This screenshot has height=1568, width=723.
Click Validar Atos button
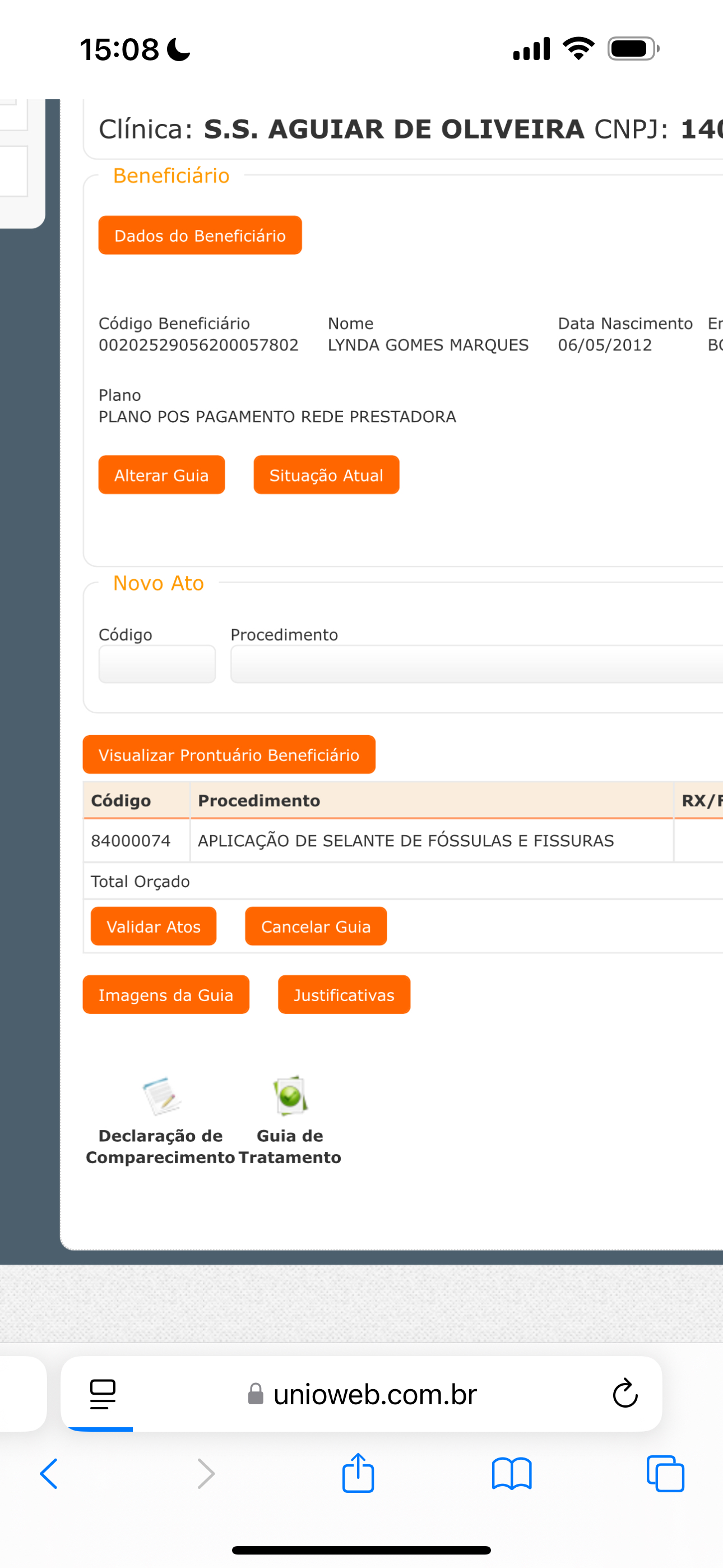(154, 926)
